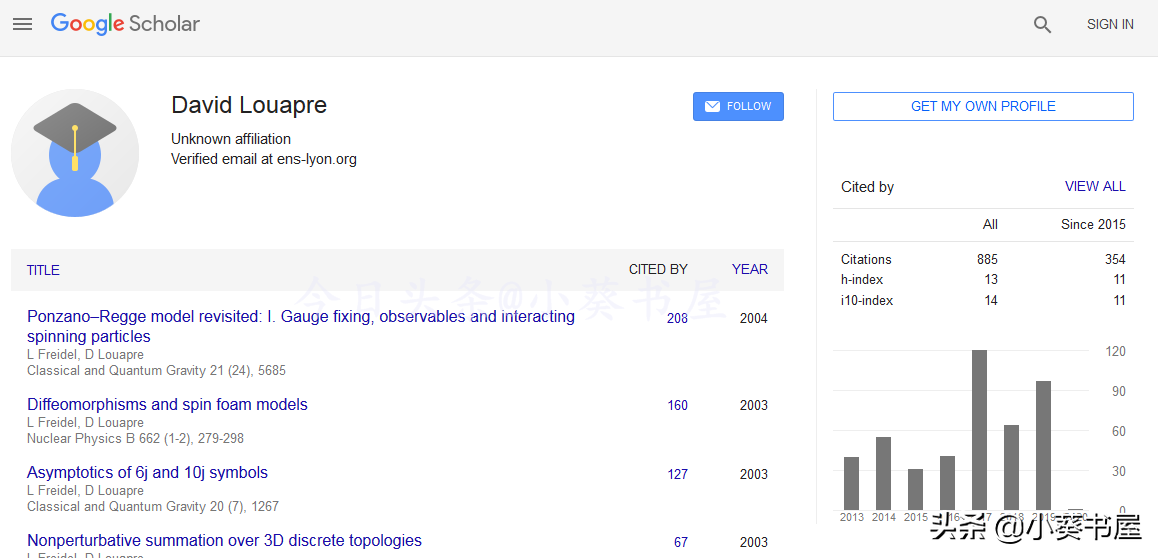Click the profile avatar picture
The height and width of the screenshot is (558, 1158).
(x=75, y=153)
